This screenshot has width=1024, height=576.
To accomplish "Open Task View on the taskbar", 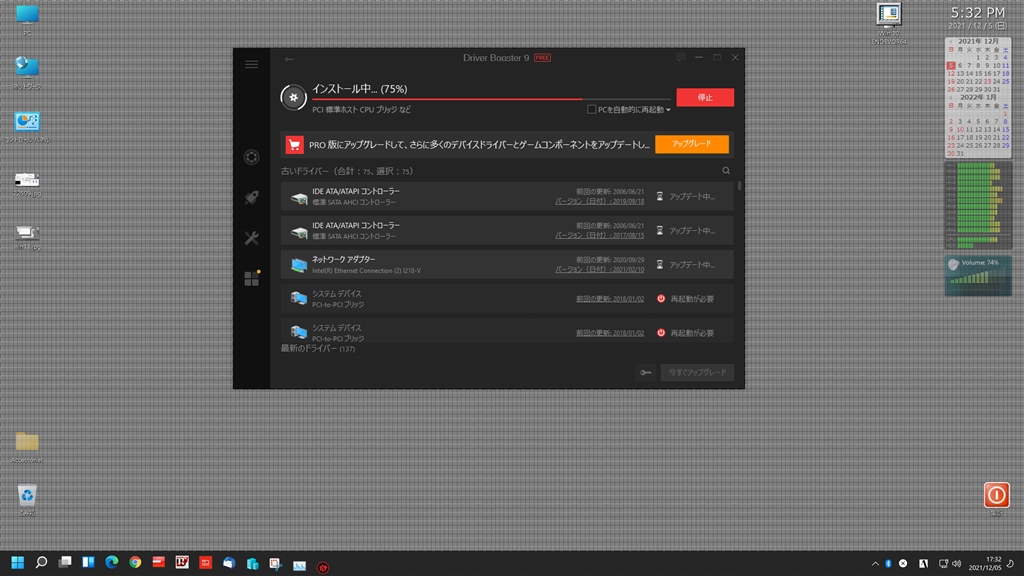I will [x=65, y=562].
